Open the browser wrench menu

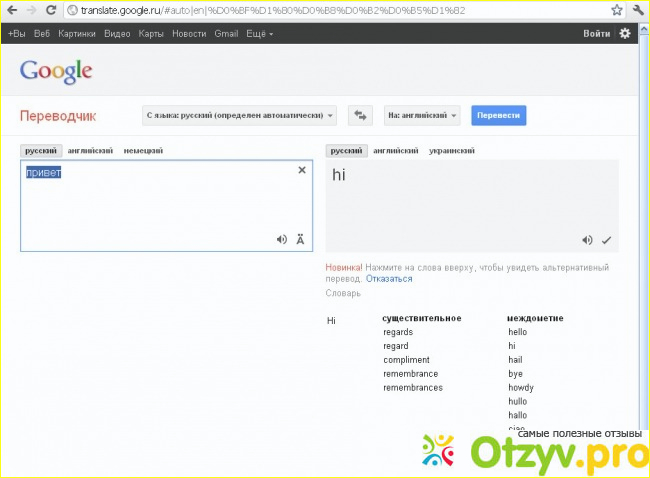637,10
